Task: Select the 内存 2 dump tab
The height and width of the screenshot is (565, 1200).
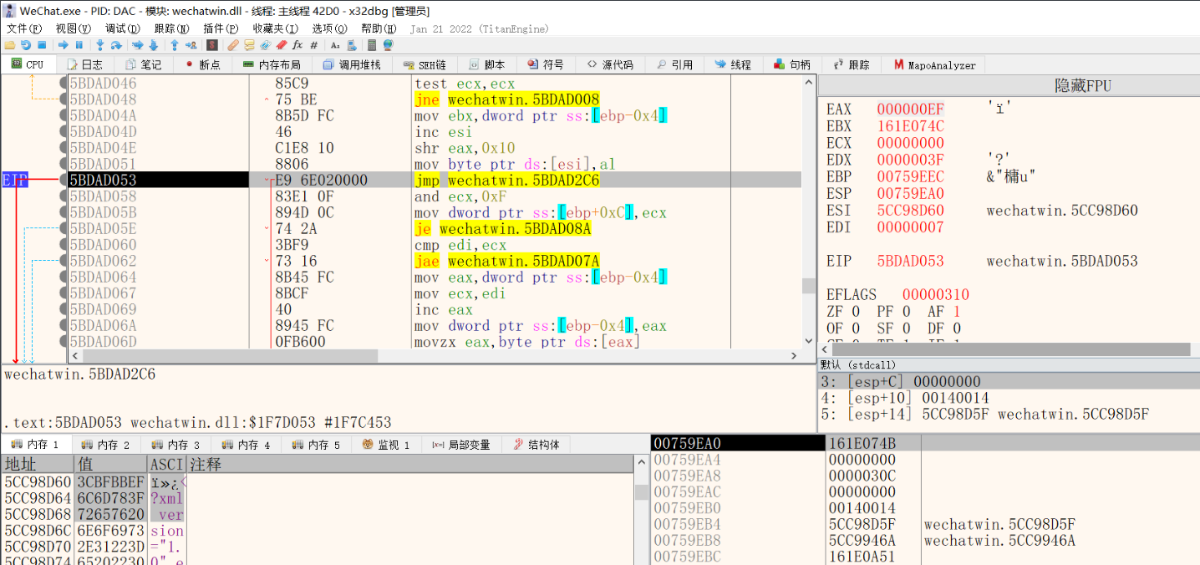Action: [105, 444]
